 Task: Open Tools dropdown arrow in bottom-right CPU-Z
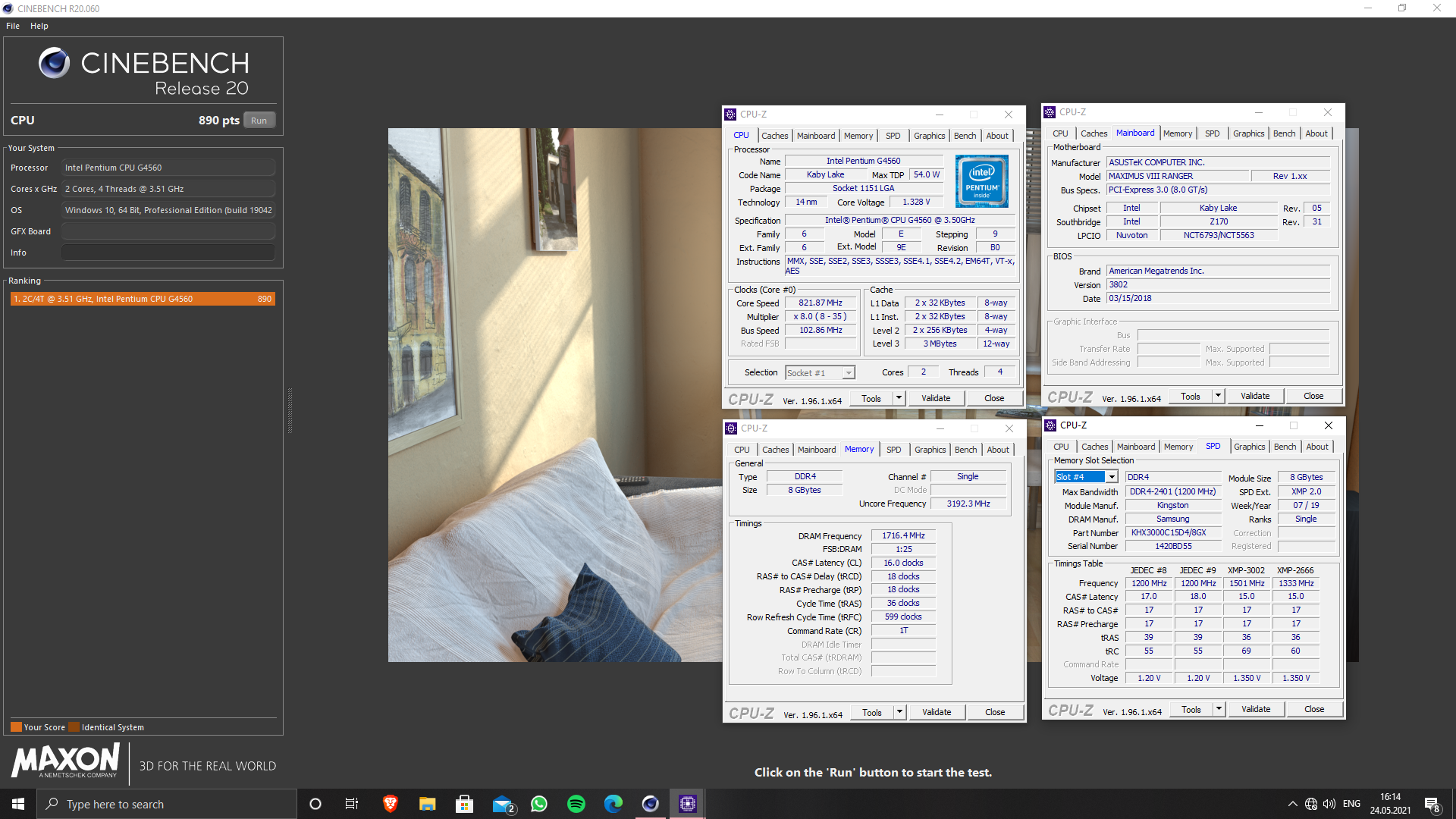click(1219, 709)
